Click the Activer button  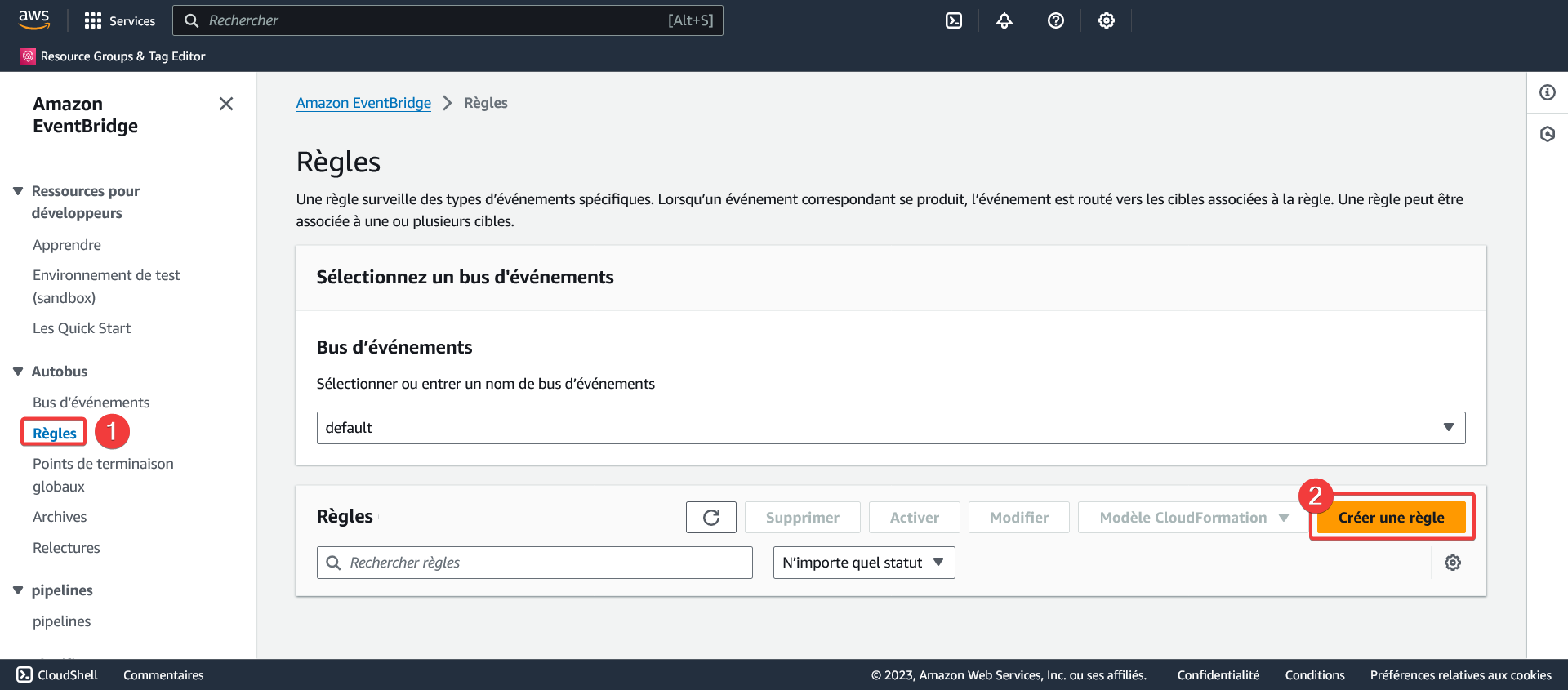[x=915, y=518]
